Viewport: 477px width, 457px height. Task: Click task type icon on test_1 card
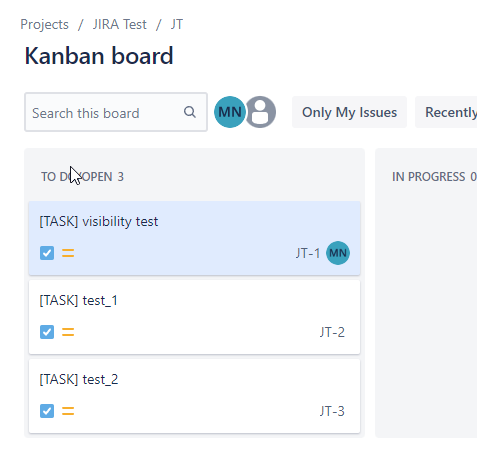pos(47,332)
